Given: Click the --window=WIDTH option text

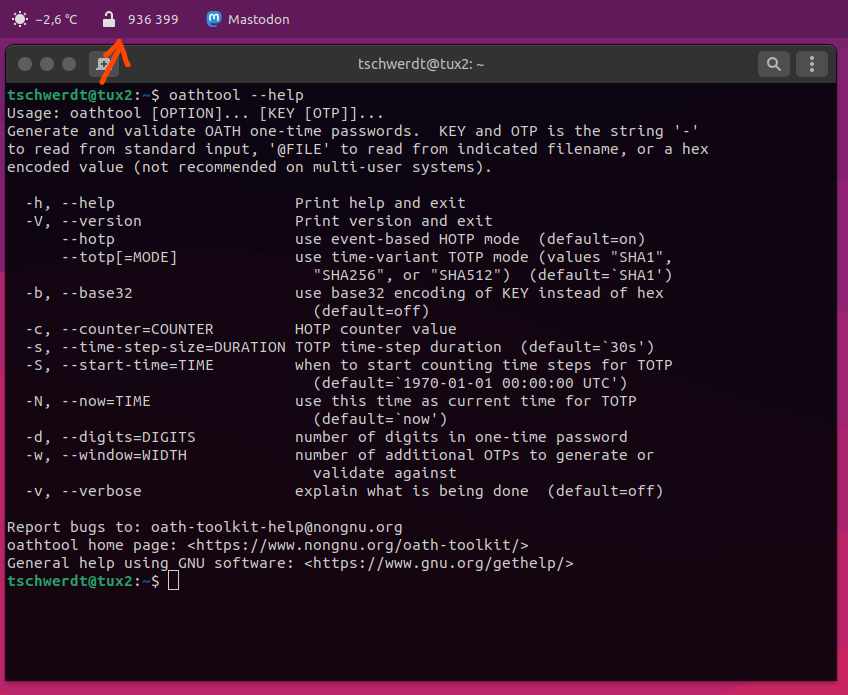Looking at the screenshot, I should (x=124, y=455).
